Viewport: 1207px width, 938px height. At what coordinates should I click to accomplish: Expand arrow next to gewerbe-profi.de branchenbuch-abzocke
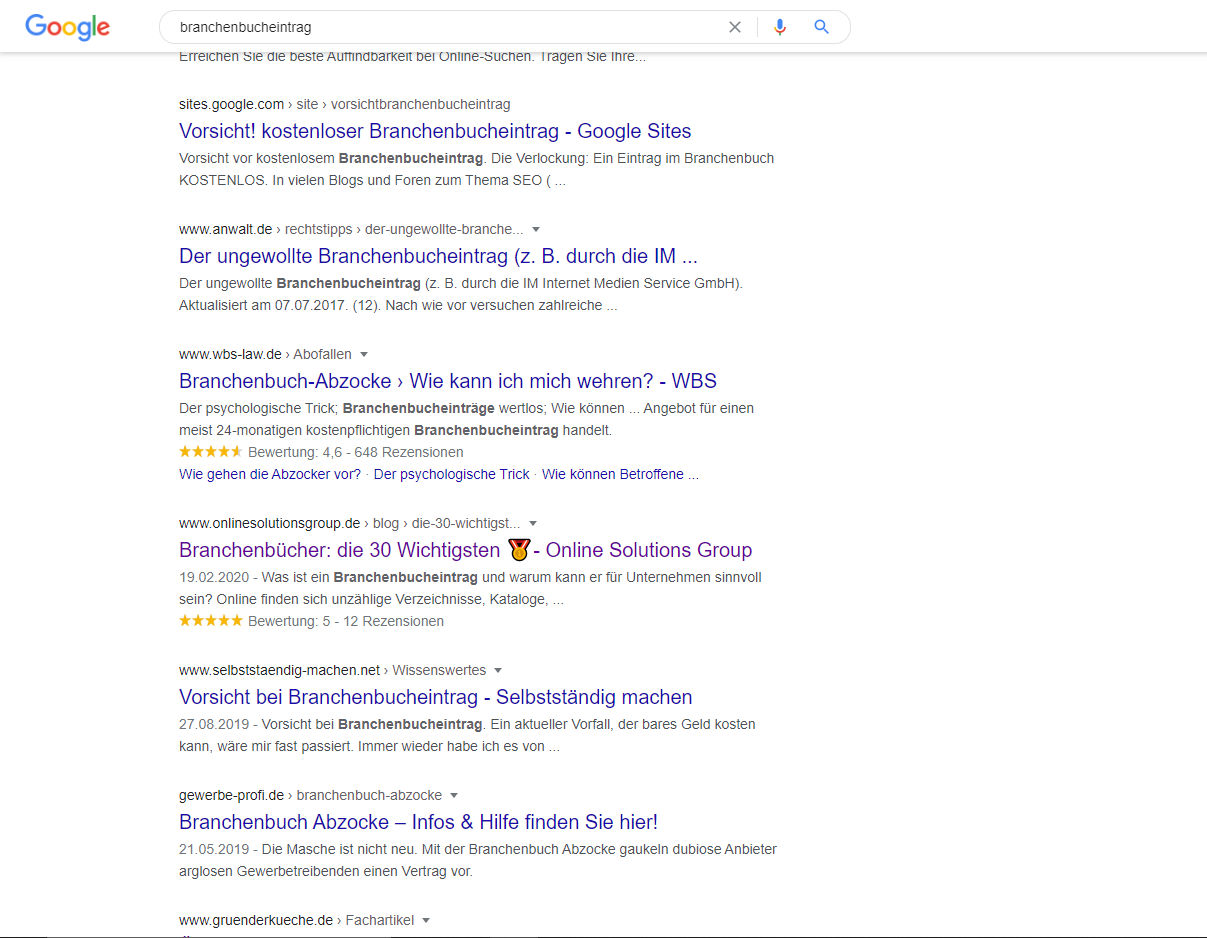pyautogui.click(x=454, y=795)
